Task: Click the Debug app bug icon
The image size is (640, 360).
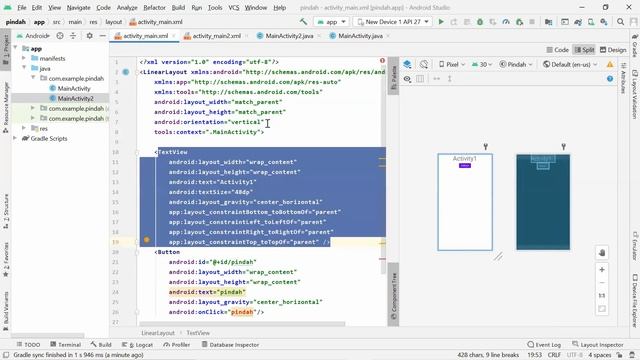Action: coord(480,22)
